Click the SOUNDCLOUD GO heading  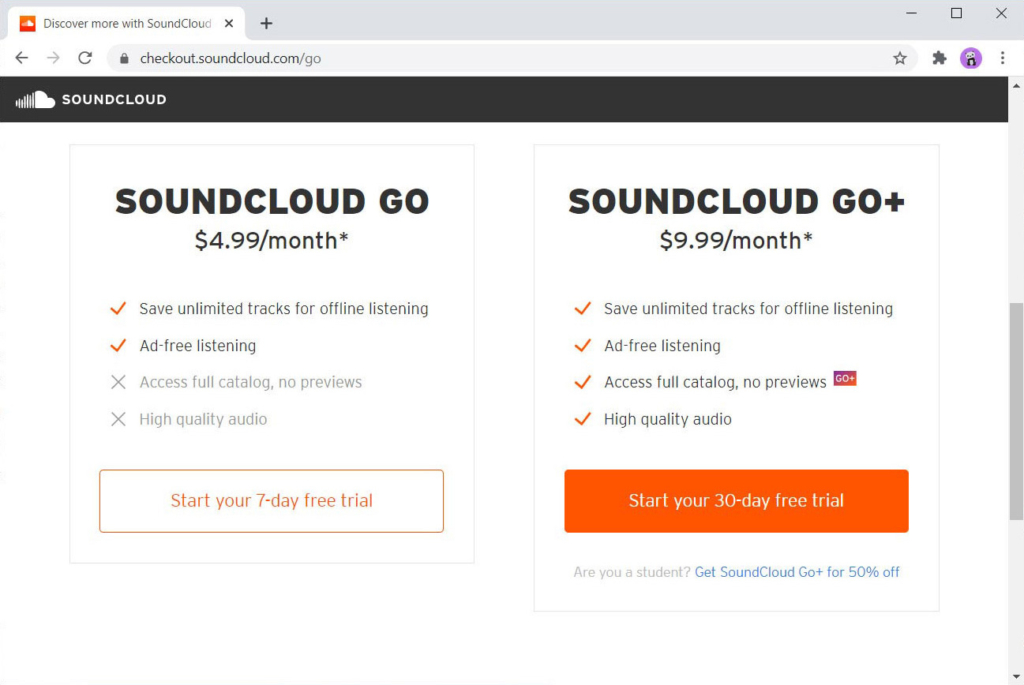(272, 201)
